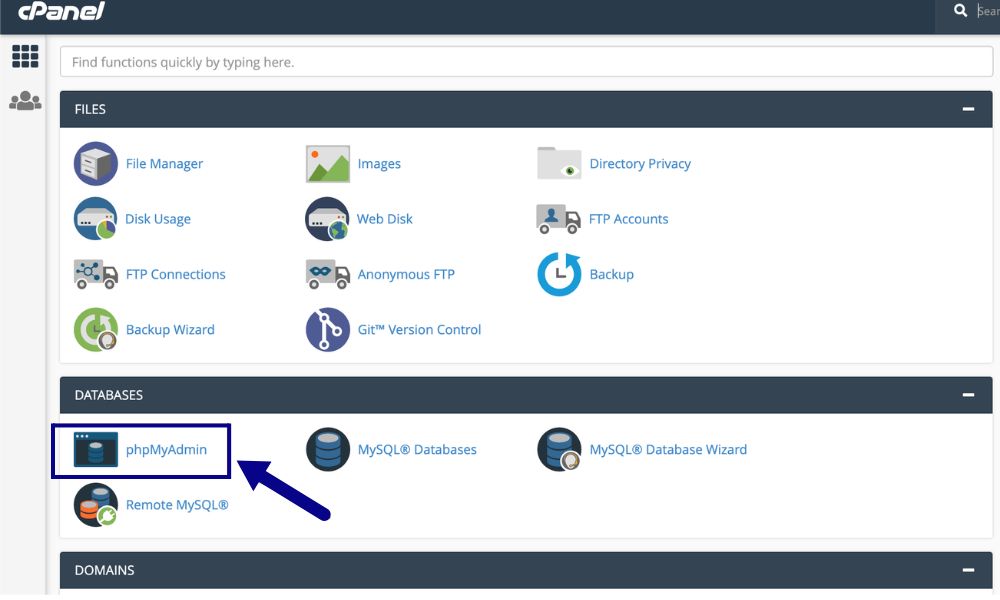Image resolution: width=1000 pixels, height=600 pixels.
Task: Focus the 'Find functions quickly' search box
Action: tap(526, 62)
